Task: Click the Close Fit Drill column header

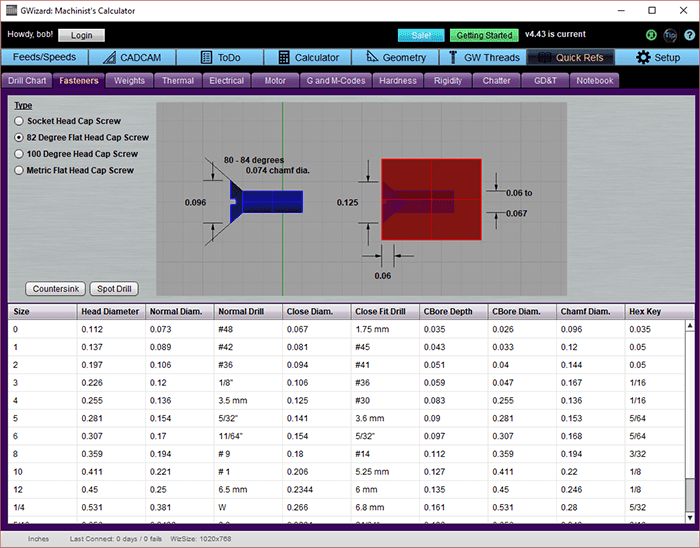Action: click(385, 311)
